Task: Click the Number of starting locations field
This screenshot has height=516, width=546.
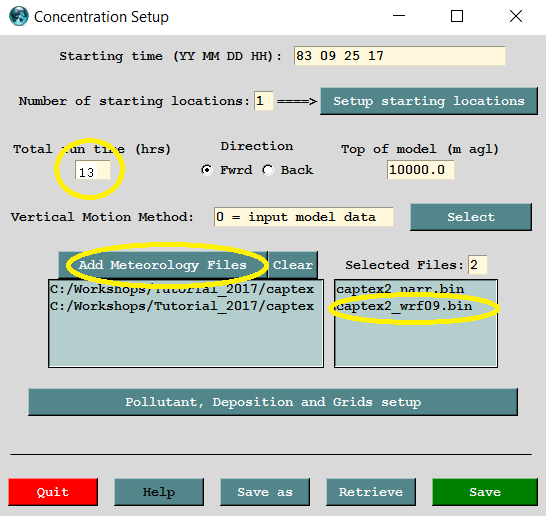Action: (x=263, y=101)
